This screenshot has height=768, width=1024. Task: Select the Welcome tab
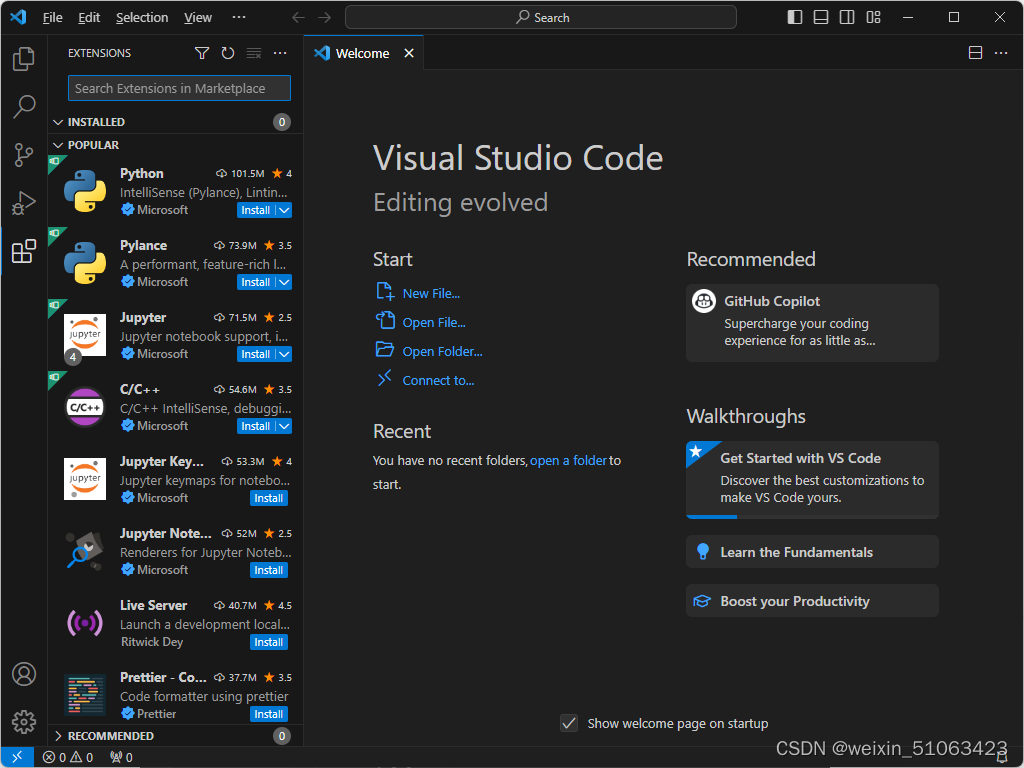point(364,52)
